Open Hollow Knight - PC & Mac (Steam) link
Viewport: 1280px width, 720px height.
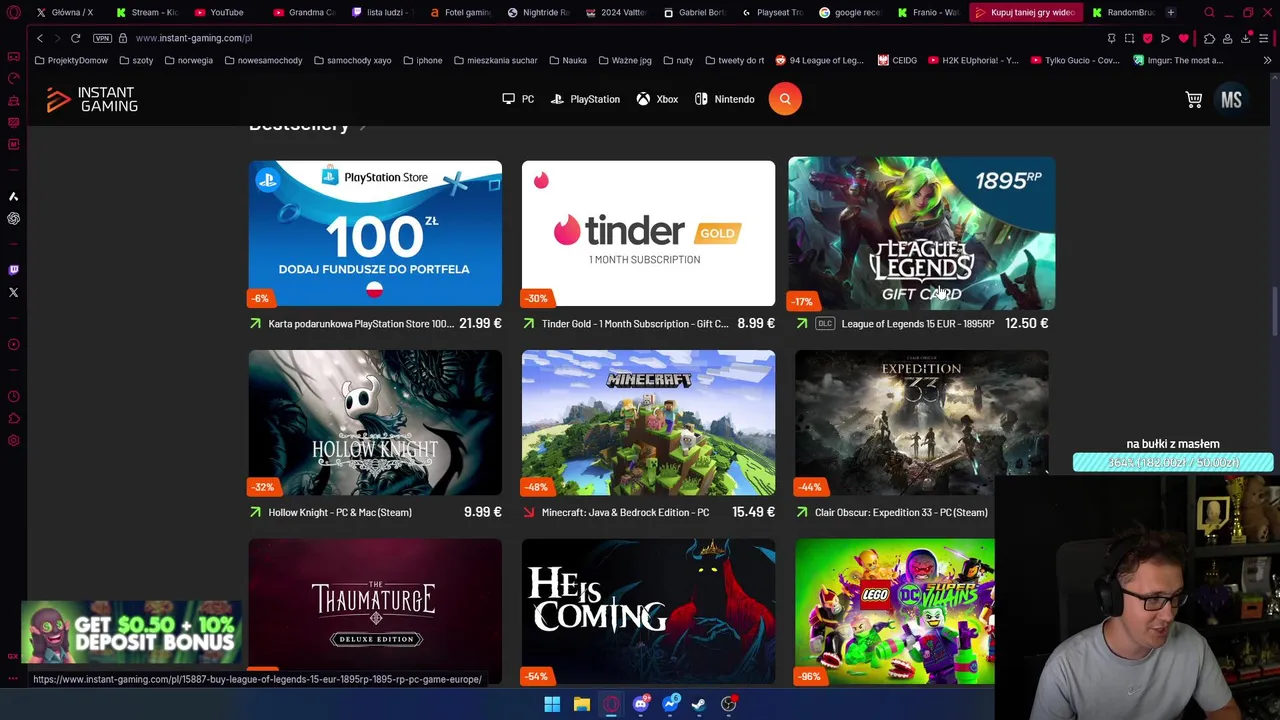(x=340, y=512)
